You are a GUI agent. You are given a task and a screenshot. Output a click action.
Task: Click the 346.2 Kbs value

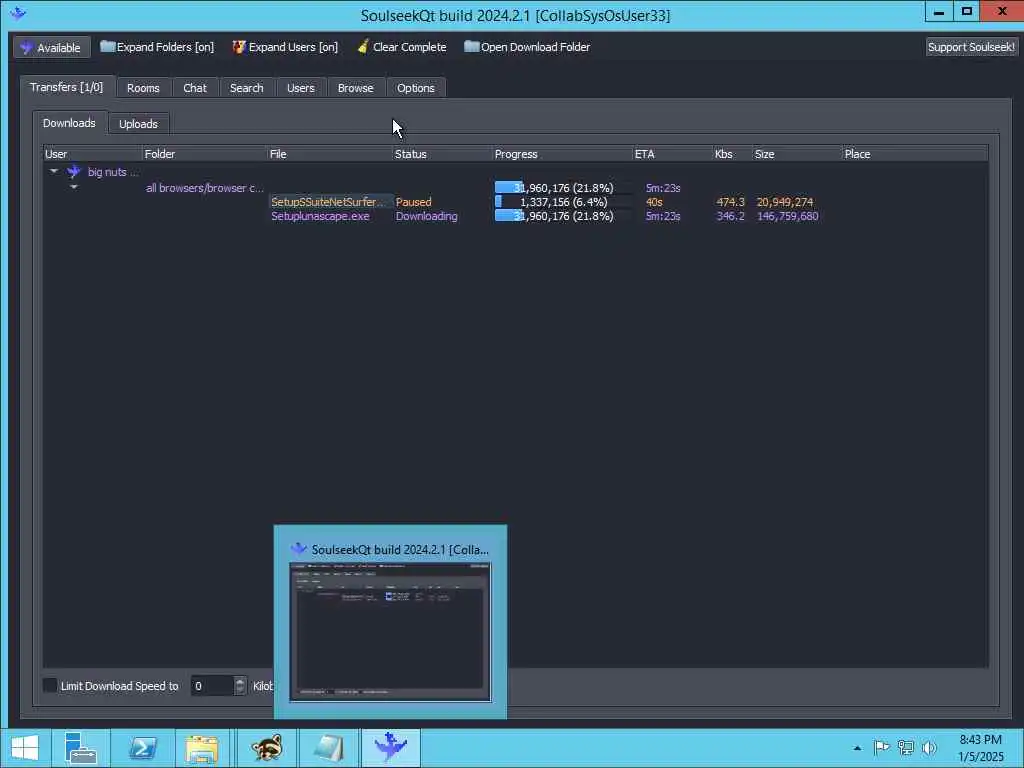pyautogui.click(x=730, y=216)
